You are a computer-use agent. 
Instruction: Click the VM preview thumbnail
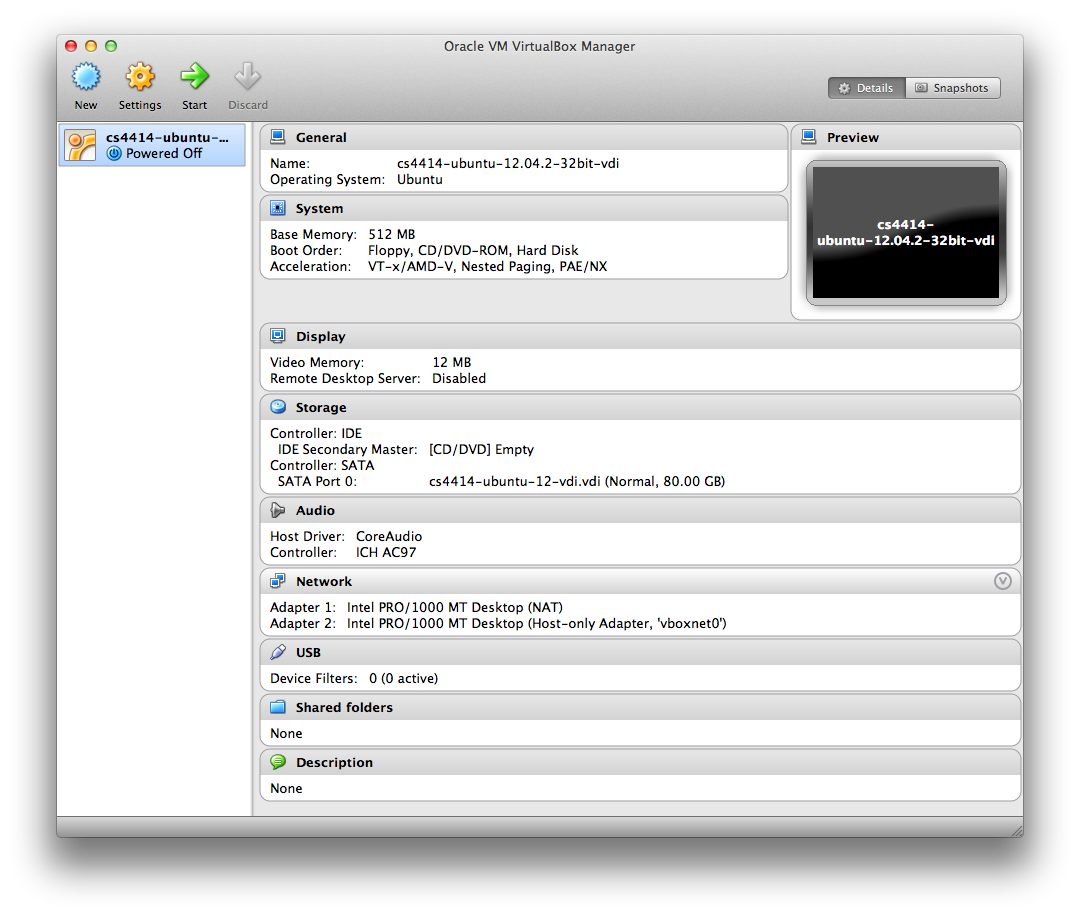[906, 233]
